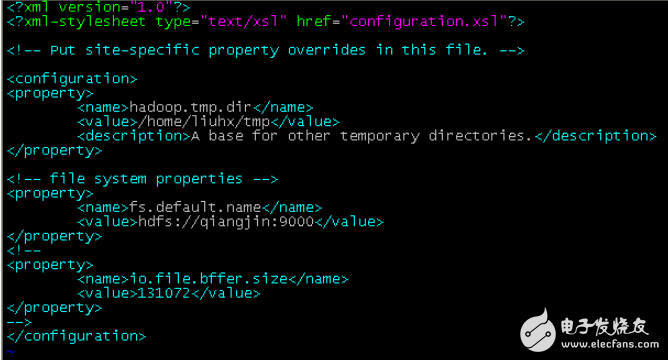Click the io.file.bffer.size property name

click(x=208, y=279)
